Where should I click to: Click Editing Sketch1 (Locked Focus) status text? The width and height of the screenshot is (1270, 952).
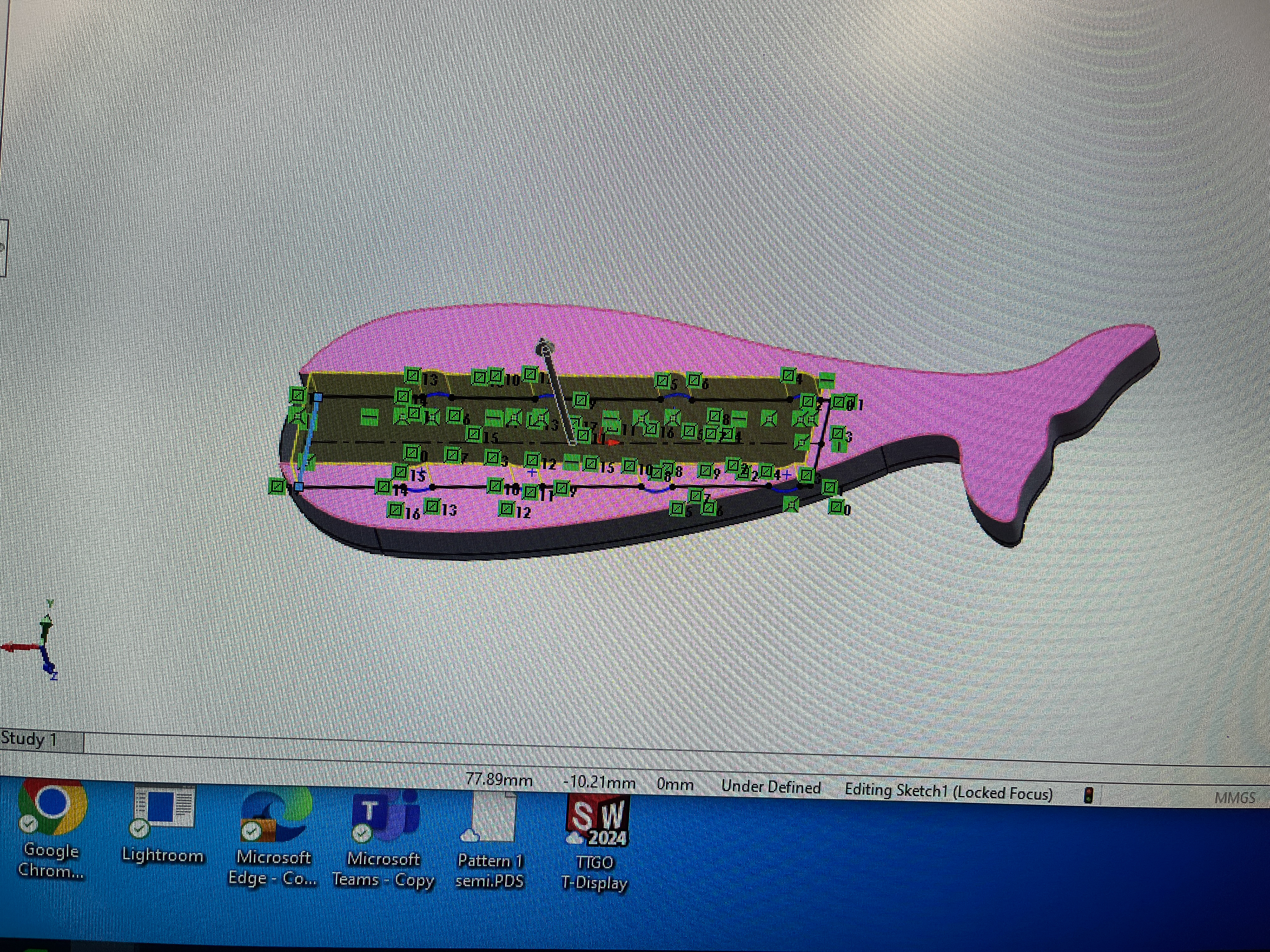click(x=949, y=792)
